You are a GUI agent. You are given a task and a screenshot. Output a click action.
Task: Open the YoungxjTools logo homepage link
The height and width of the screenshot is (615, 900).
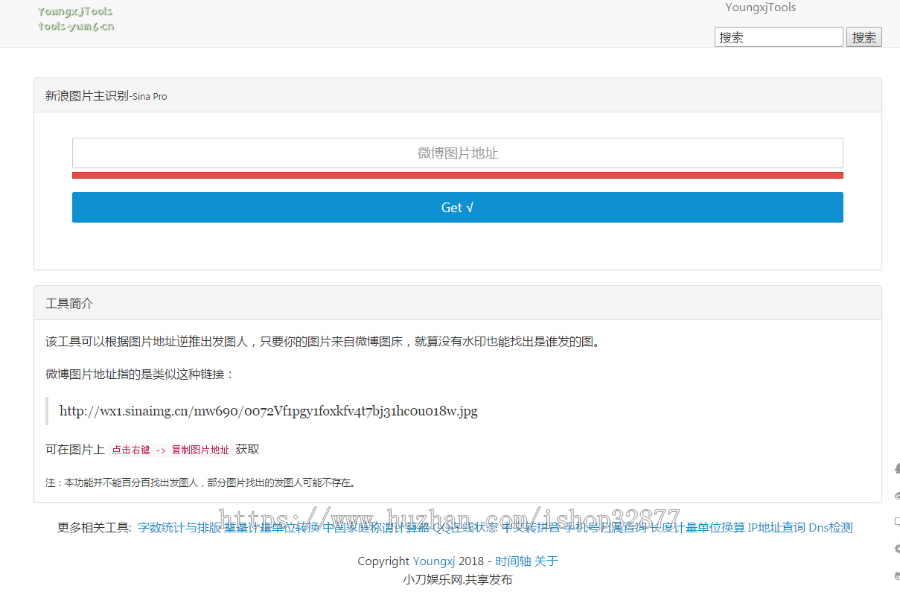pyautogui.click(x=76, y=19)
